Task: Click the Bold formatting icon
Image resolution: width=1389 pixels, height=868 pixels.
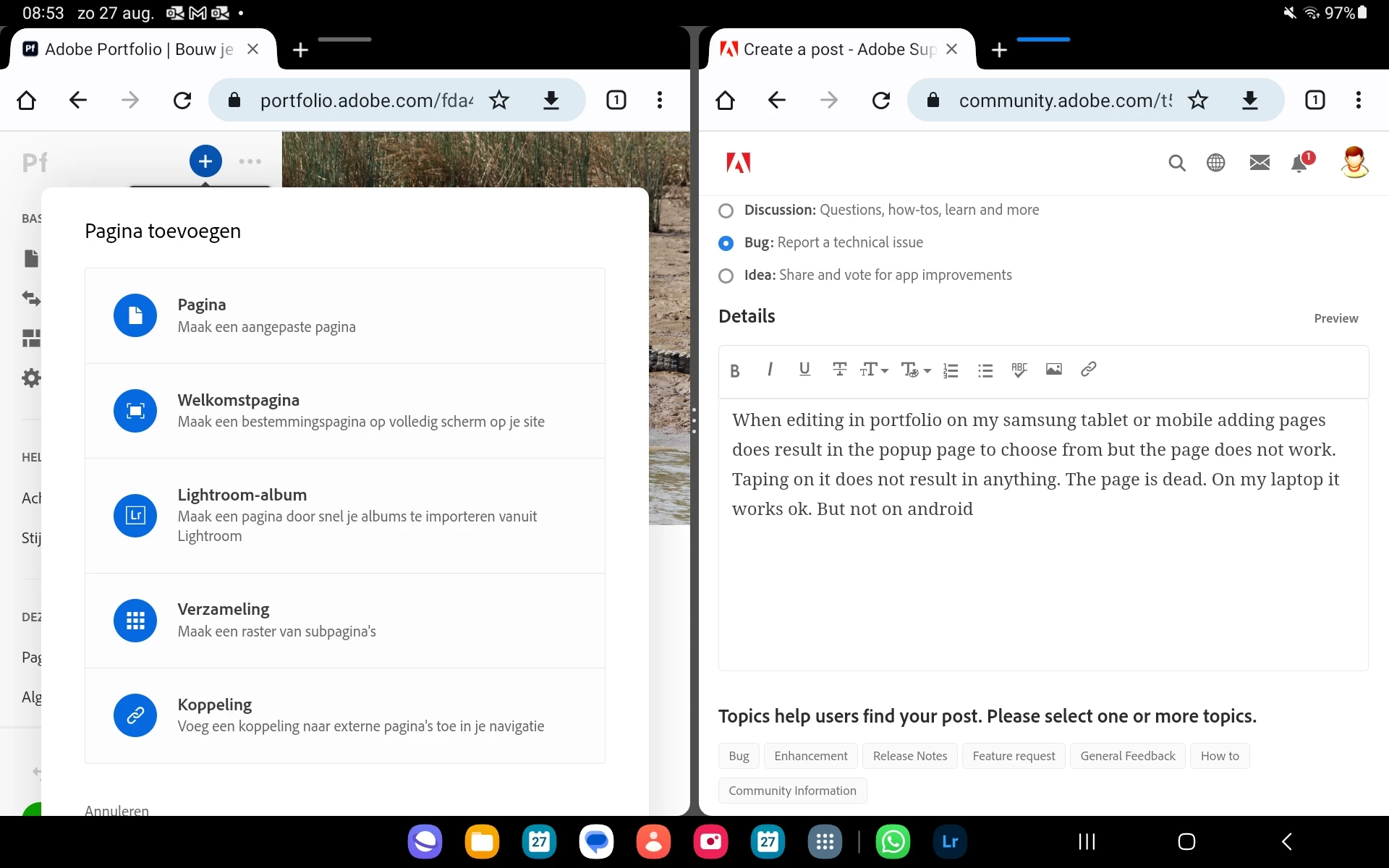Action: pyautogui.click(x=734, y=370)
